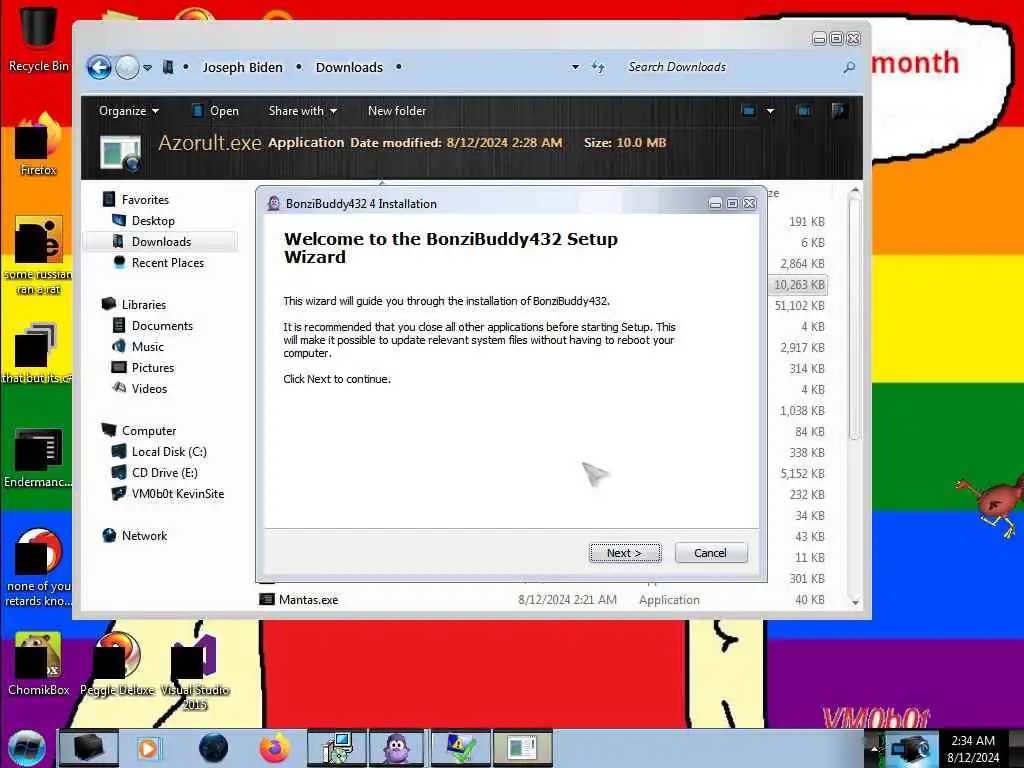Click Azorult.exe details pane thumbnail
1024x768 pixels.
121,153
